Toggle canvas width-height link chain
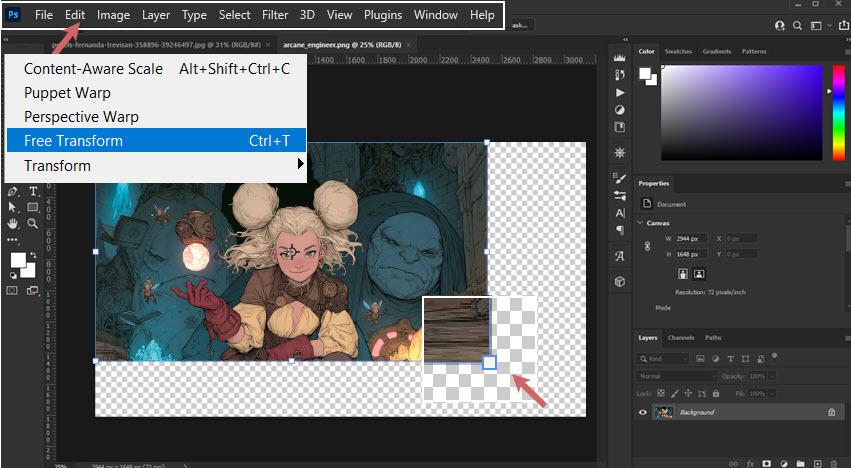 click(x=647, y=246)
